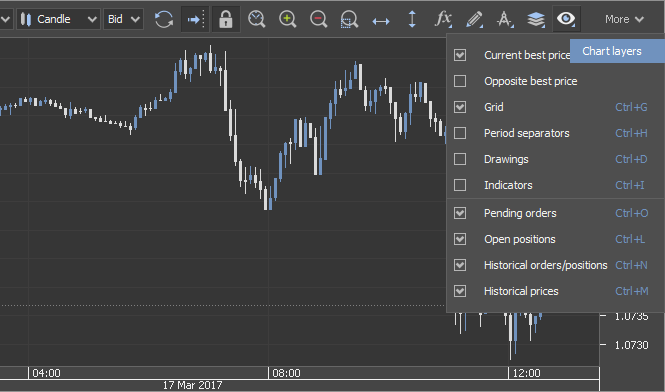
Task: Click the Pending orders label
Action: tap(520, 213)
